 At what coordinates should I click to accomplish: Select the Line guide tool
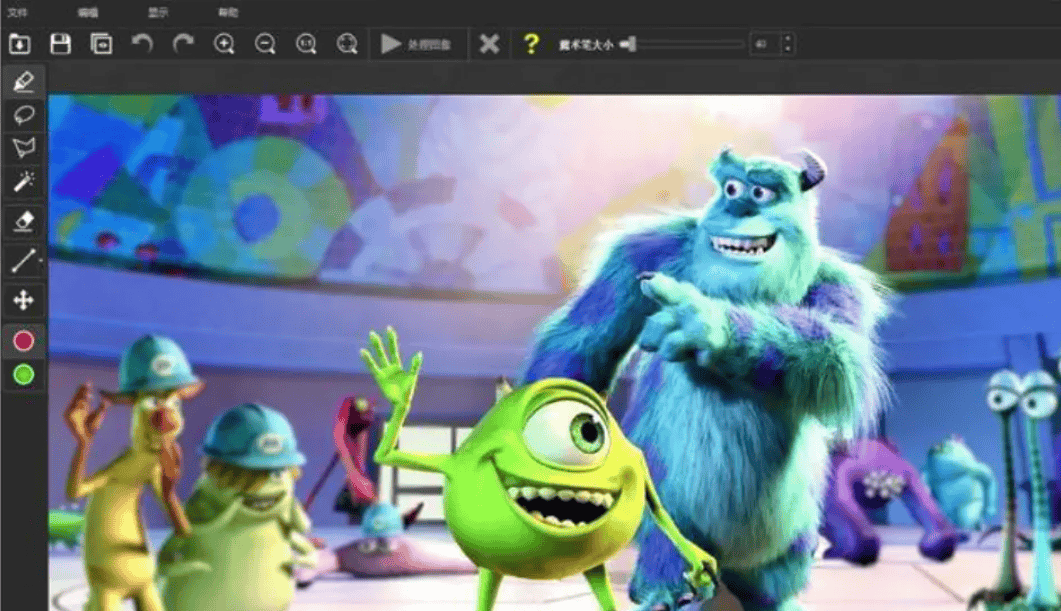coord(22,261)
